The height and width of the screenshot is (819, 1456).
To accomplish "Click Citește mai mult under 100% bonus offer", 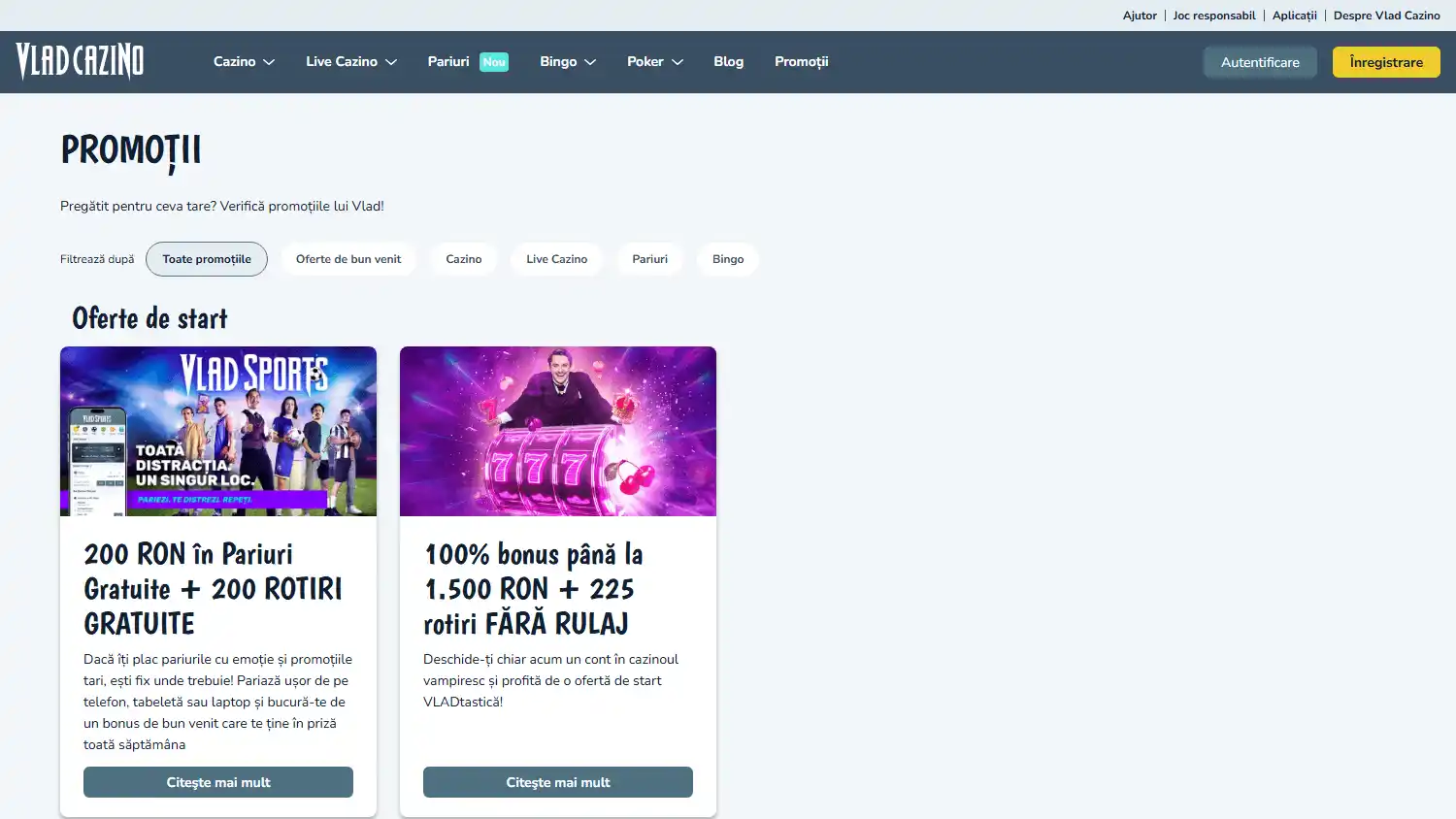I will pos(558,782).
